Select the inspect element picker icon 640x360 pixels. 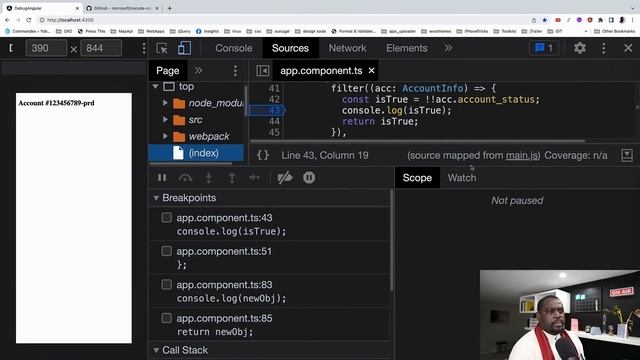click(162, 48)
